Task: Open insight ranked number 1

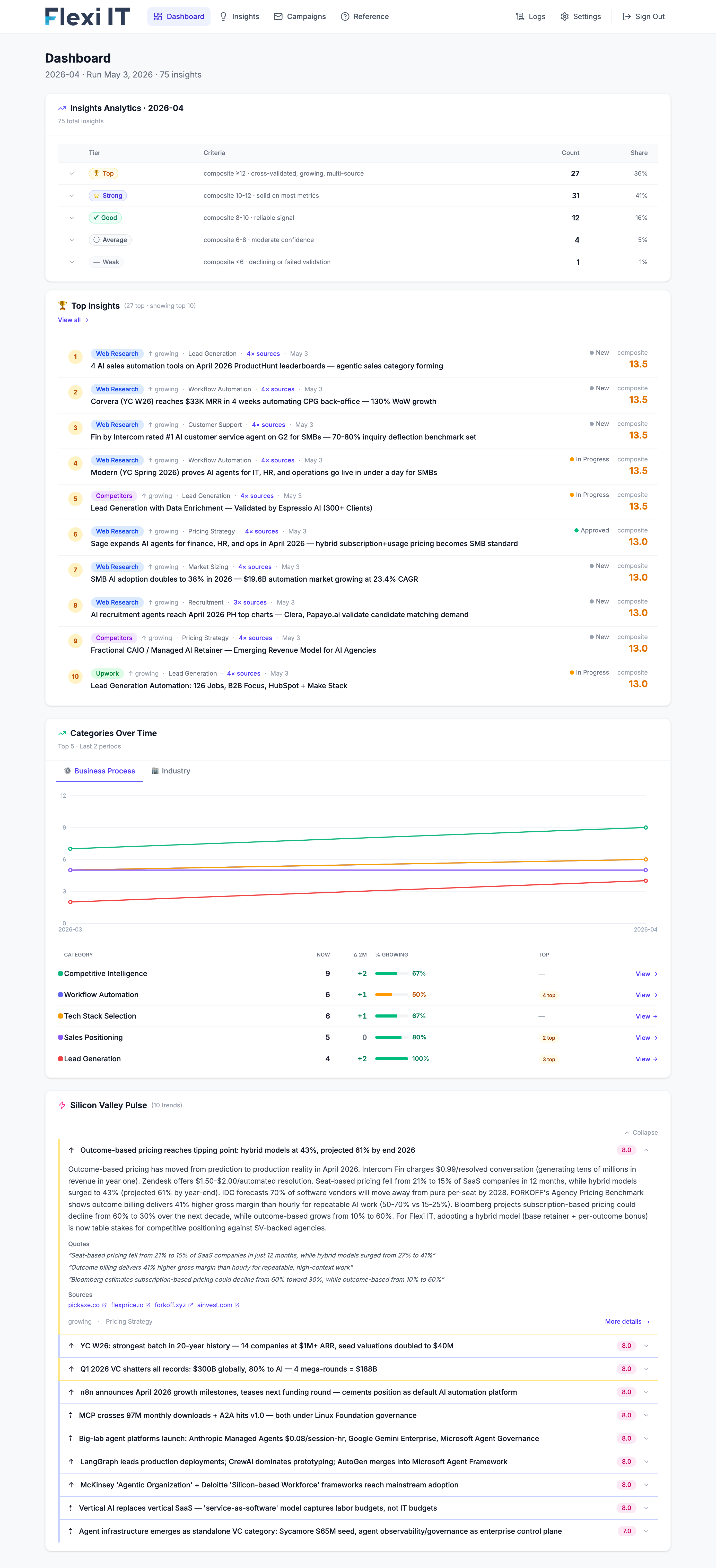Action: tap(358, 360)
